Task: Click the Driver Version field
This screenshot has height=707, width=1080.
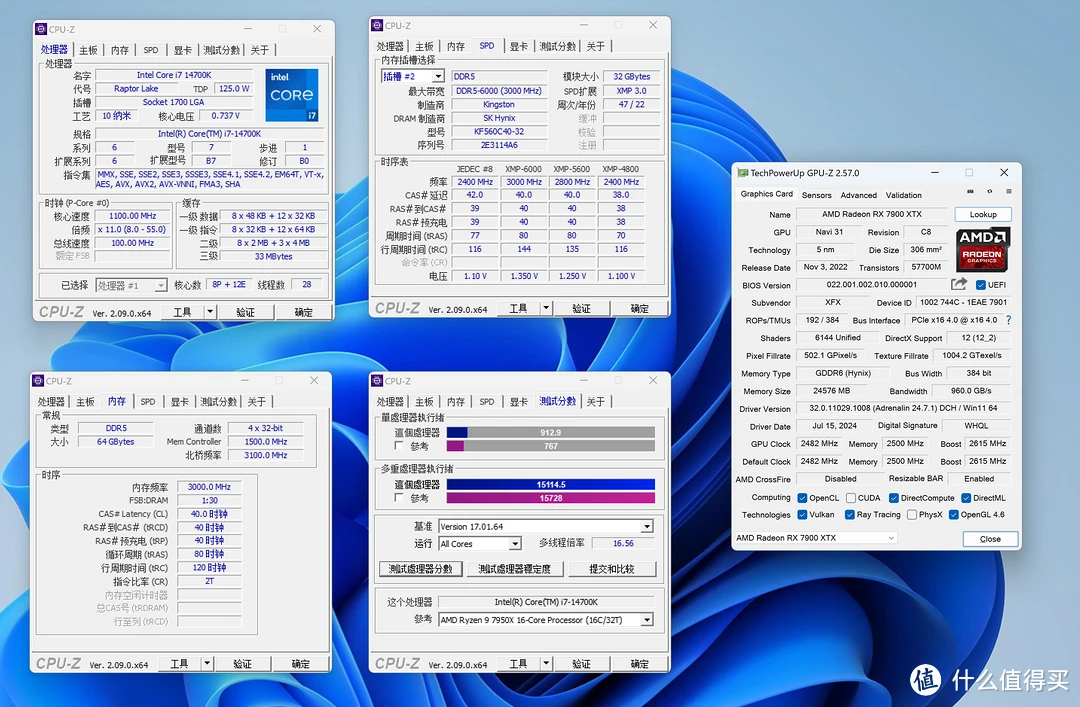Action: pos(902,408)
